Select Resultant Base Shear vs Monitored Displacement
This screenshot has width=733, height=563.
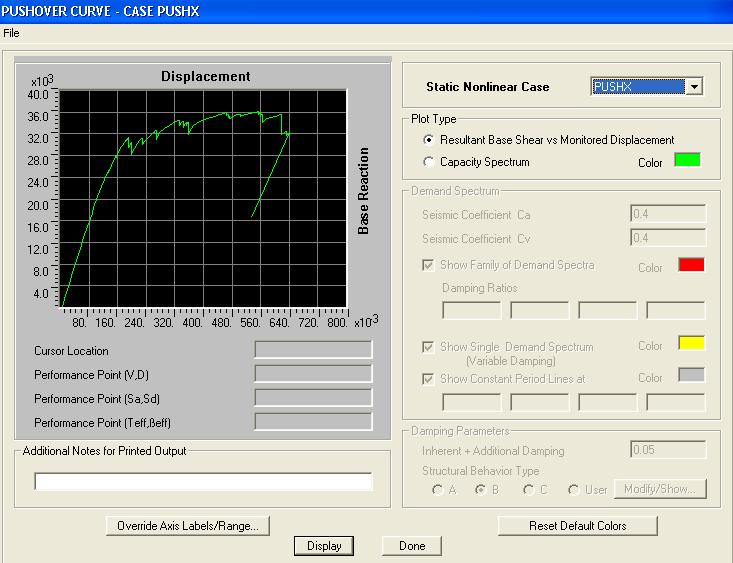pyautogui.click(x=549, y=140)
